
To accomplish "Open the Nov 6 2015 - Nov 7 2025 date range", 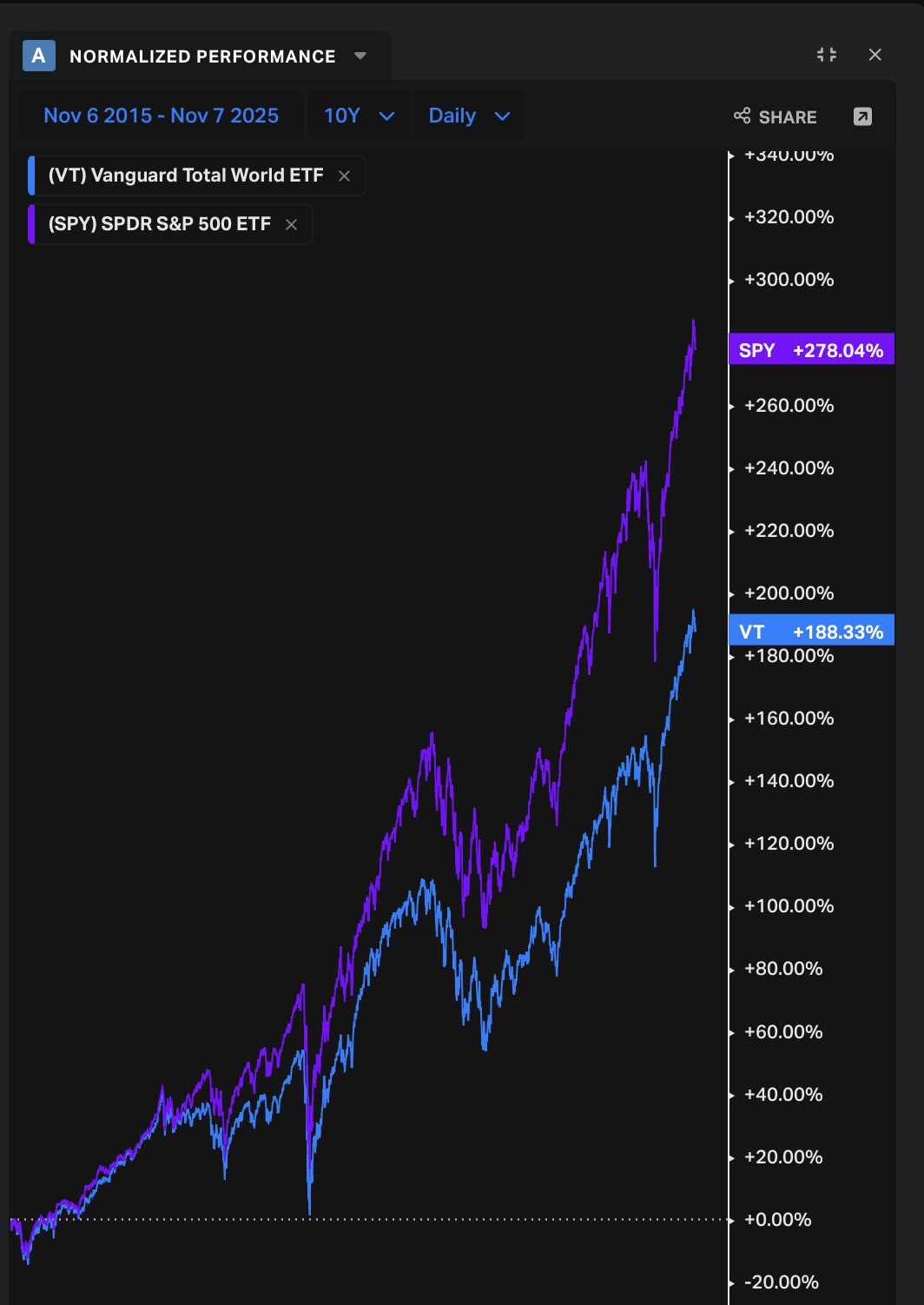I will 162,116.
